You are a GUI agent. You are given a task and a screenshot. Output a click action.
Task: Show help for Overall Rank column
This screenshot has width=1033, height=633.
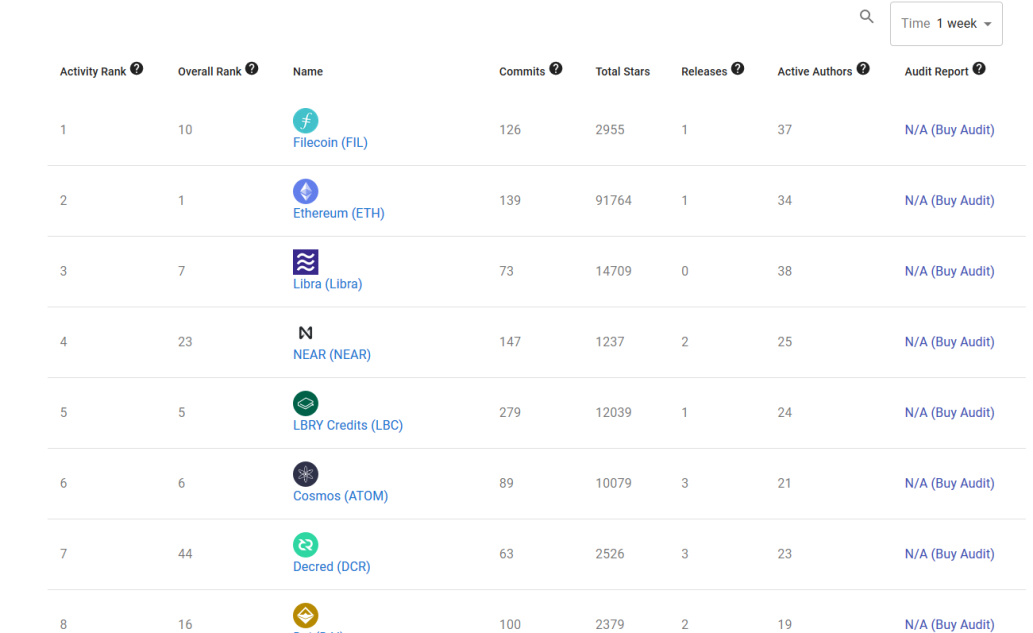coord(252,69)
